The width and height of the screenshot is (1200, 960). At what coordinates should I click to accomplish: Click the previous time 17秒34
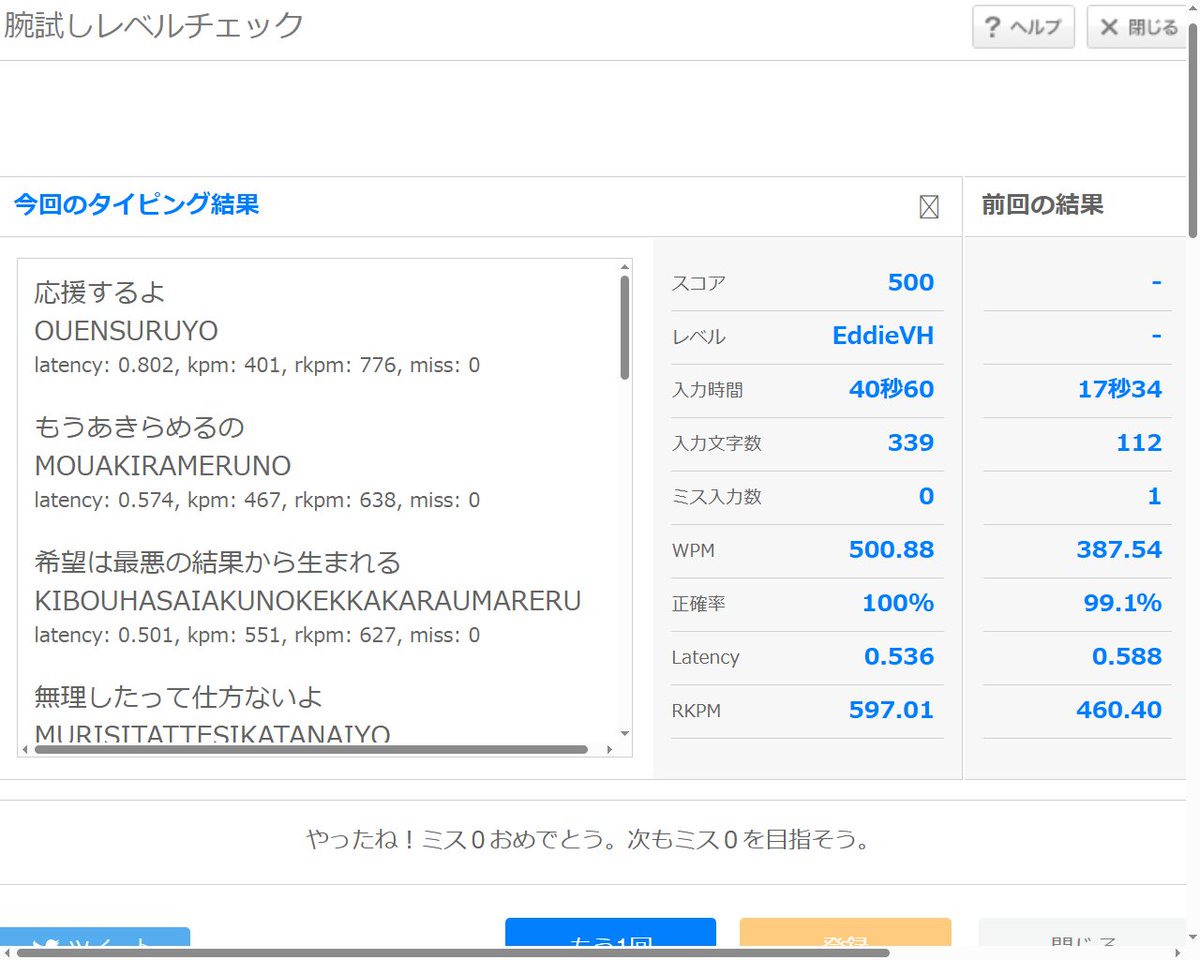(x=1120, y=389)
